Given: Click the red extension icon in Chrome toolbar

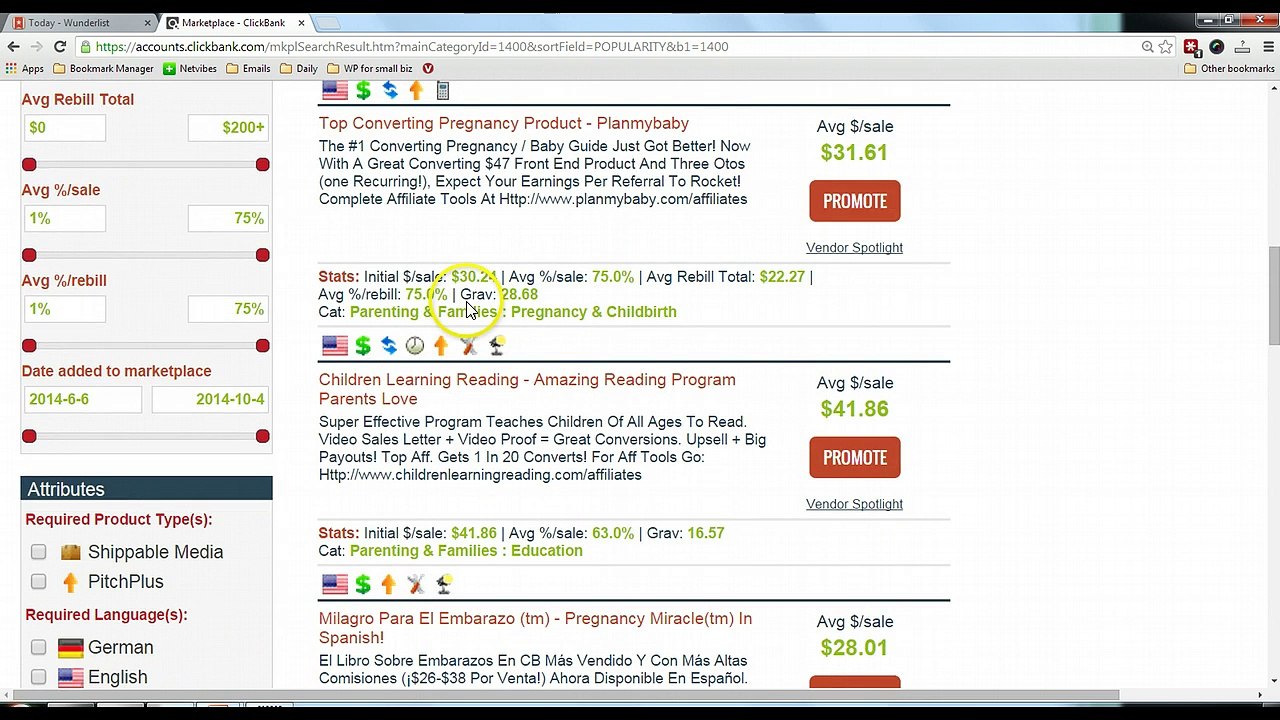Looking at the screenshot, I should [1191, 46].
